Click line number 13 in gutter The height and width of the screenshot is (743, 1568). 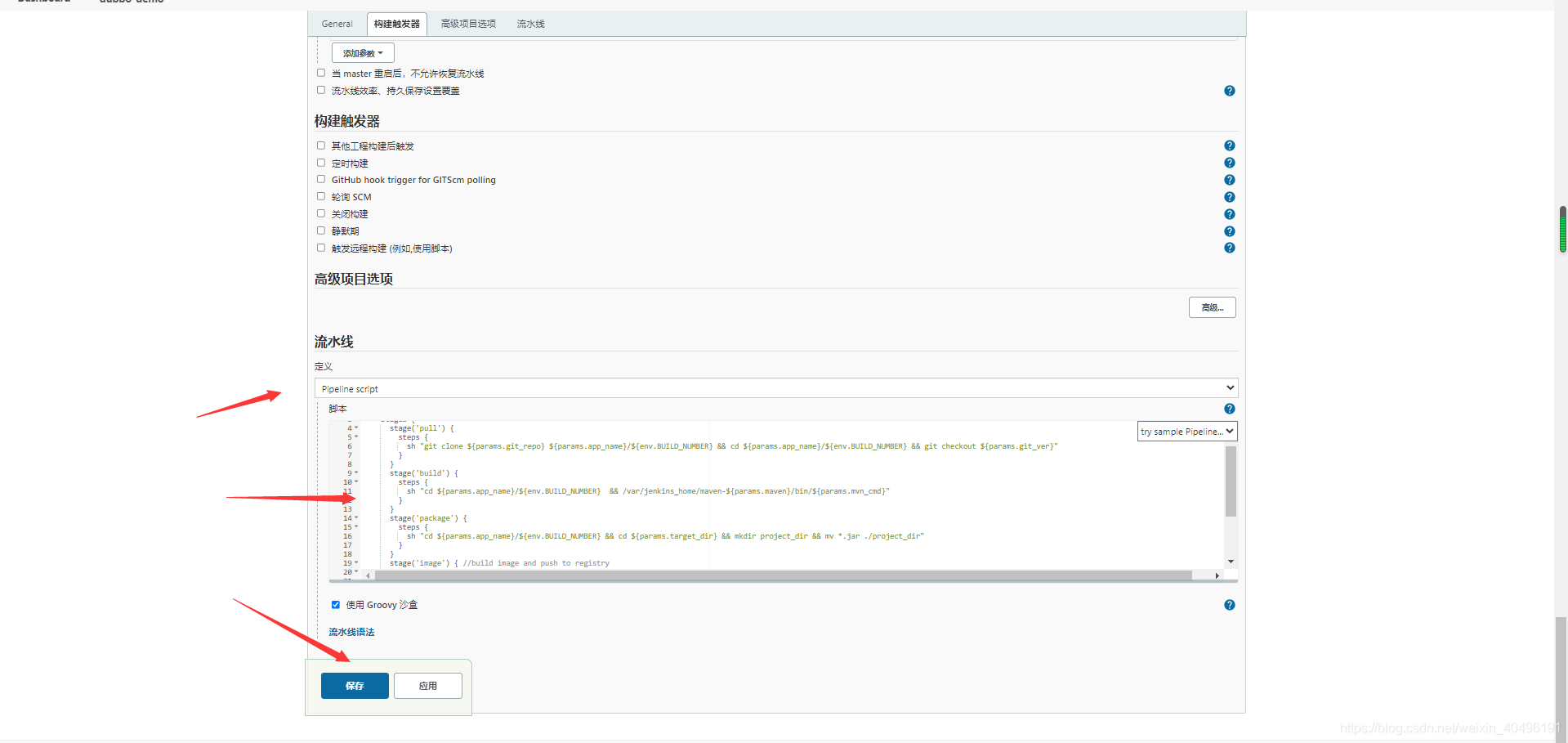coord(347,509)
